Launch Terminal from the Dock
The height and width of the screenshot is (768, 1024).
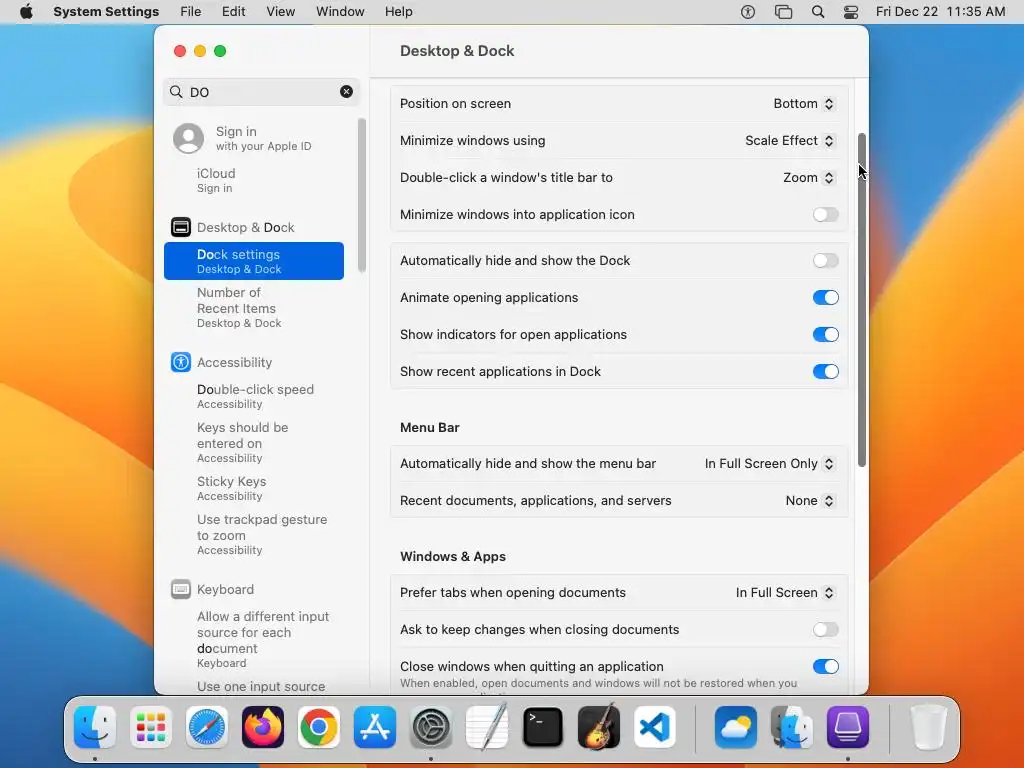tap(543, 727)
